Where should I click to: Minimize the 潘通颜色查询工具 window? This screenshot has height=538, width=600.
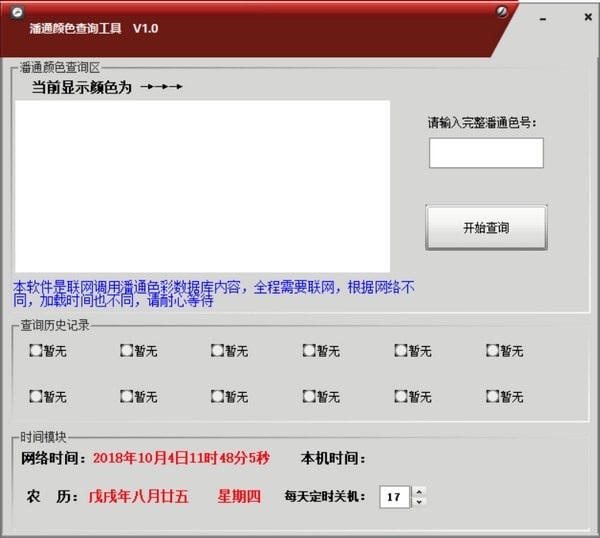coord(543,19)
